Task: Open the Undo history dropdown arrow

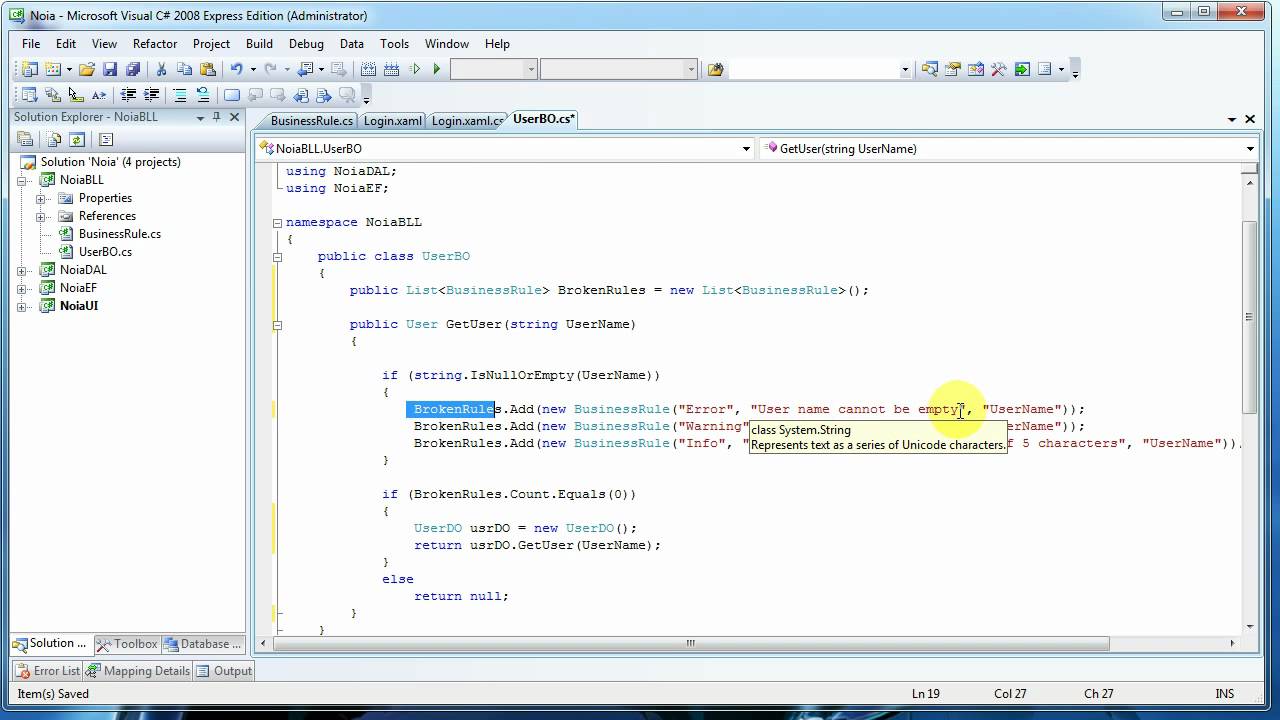Action: [253, 69]
